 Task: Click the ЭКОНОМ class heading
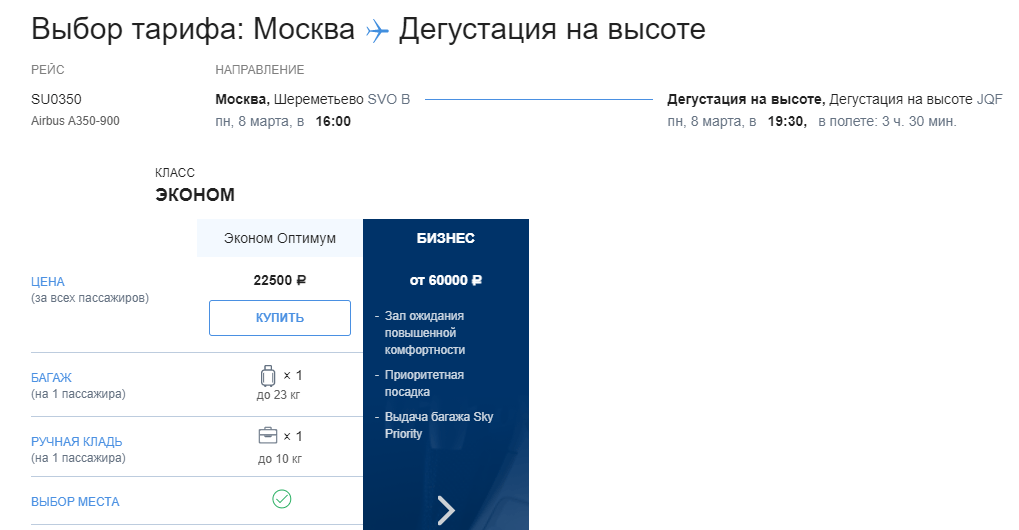(195, 195)
